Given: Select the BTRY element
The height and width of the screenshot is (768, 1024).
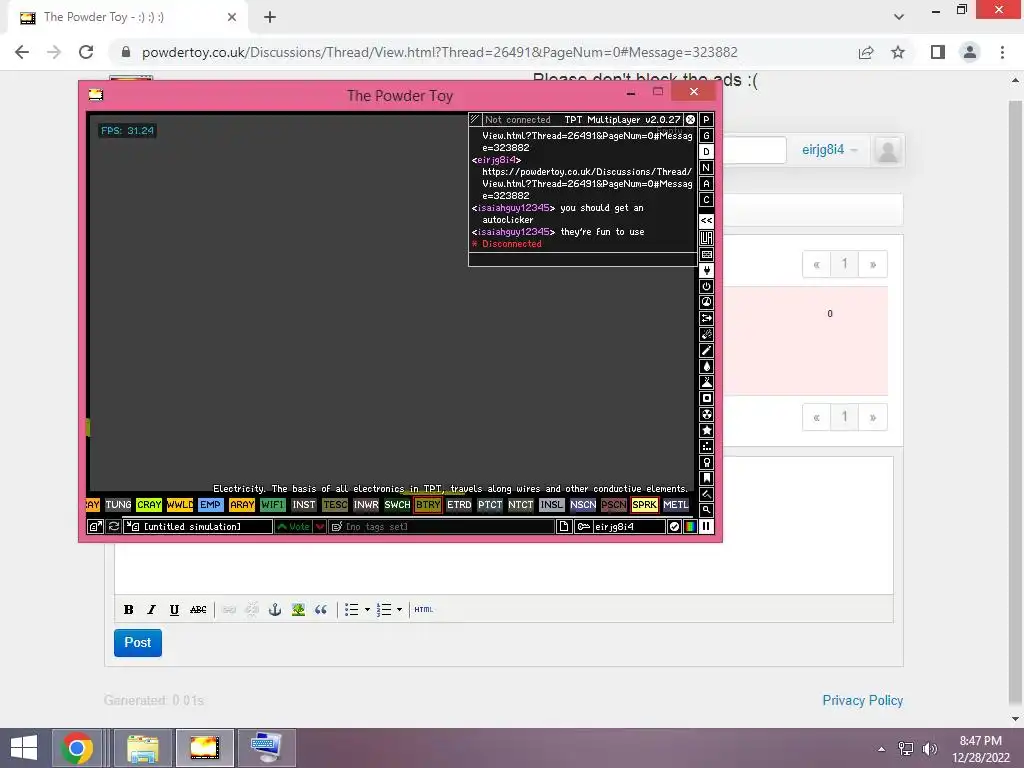Looking at the screenshot, I should pos(428,505).
